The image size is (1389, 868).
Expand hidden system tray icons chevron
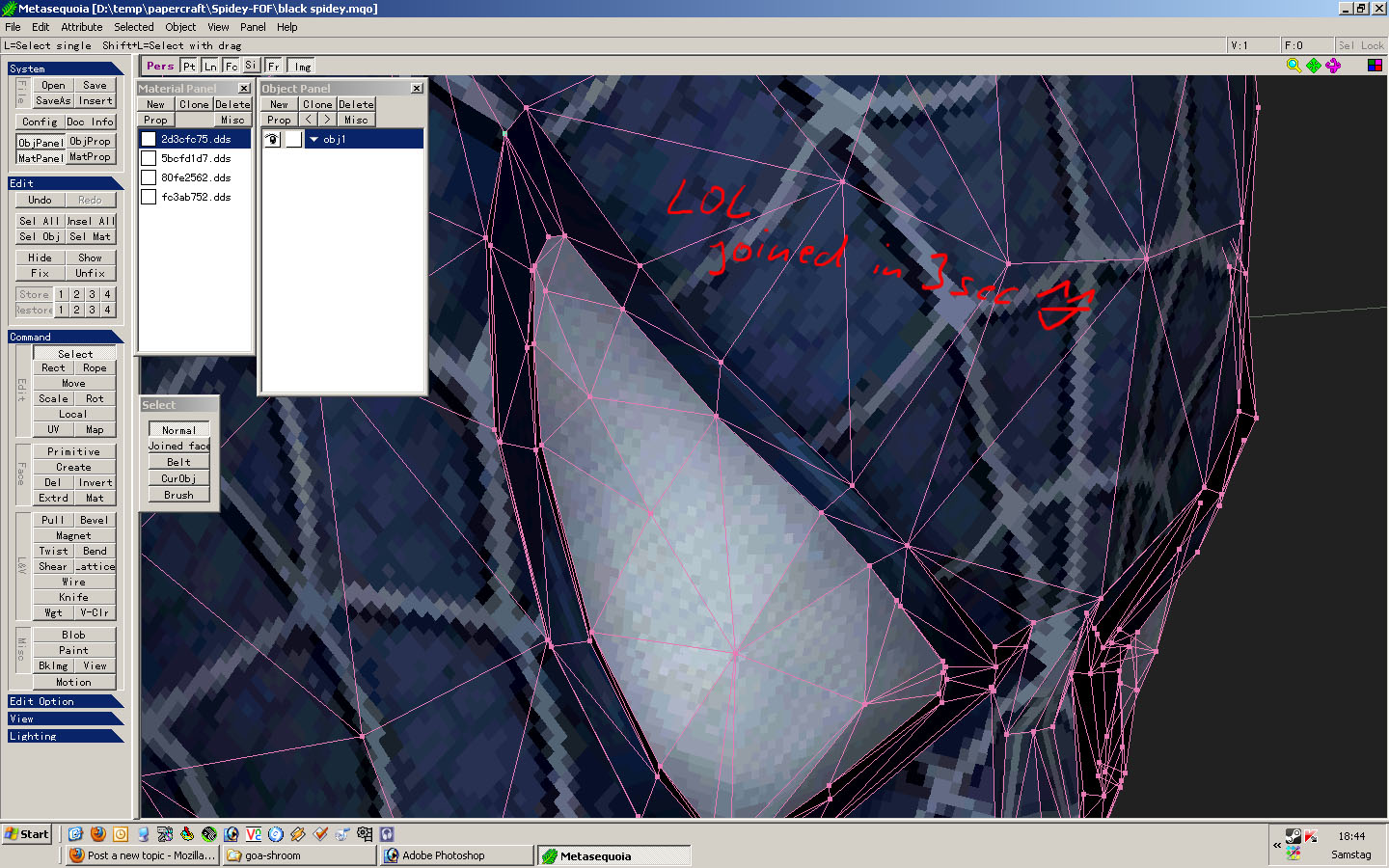point(1277,845)
